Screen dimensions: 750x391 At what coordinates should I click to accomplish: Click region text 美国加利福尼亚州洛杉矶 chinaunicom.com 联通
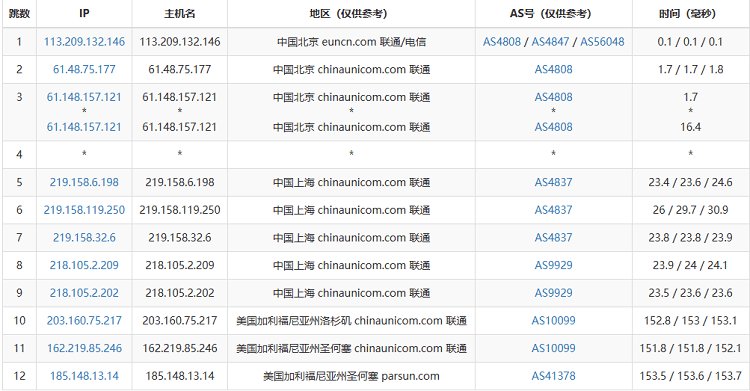pos(351,321)
